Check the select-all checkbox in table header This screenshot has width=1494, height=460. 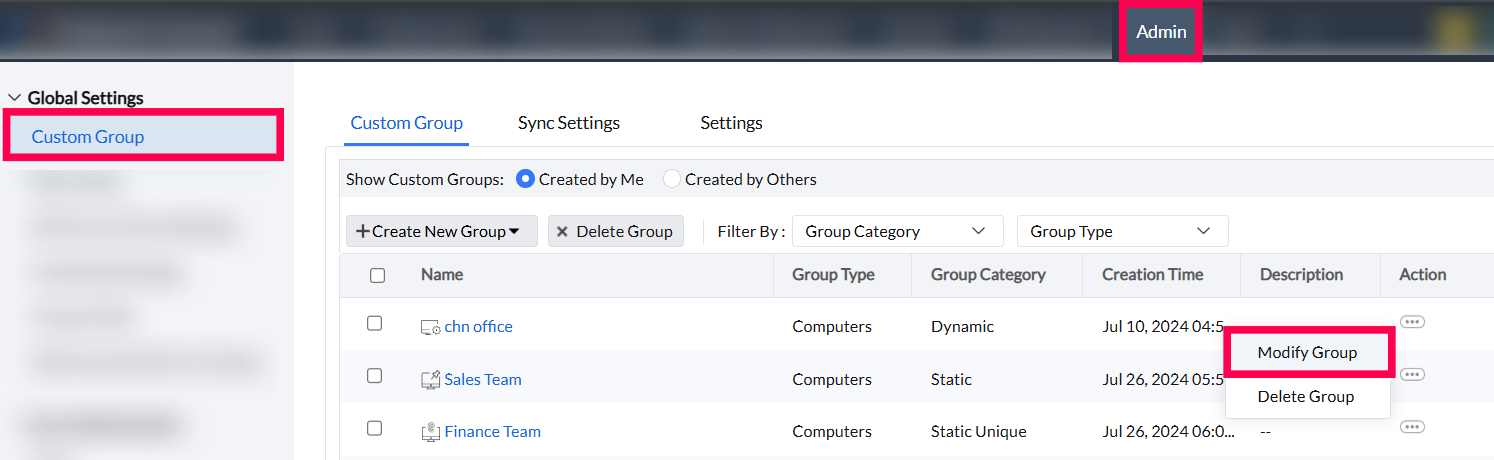[377, 276]
